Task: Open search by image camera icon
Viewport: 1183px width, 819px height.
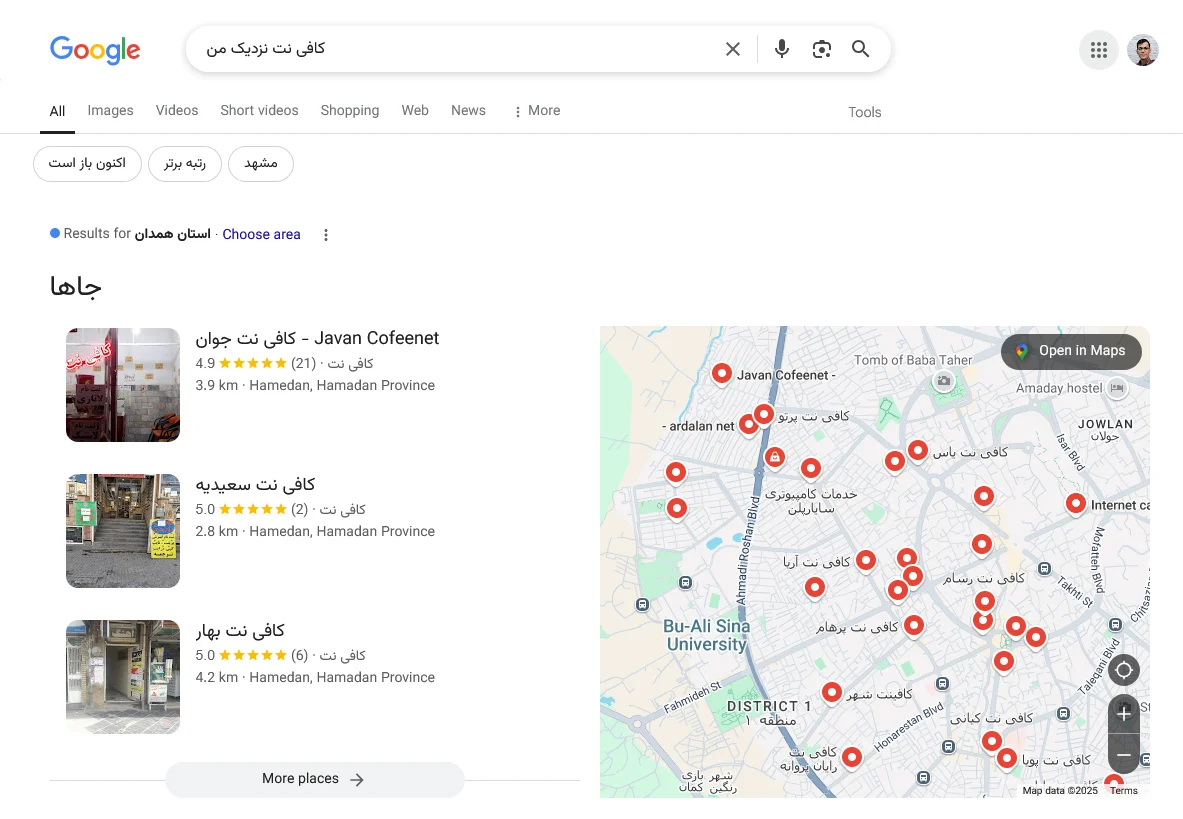Action: click(x=822, y=49)
